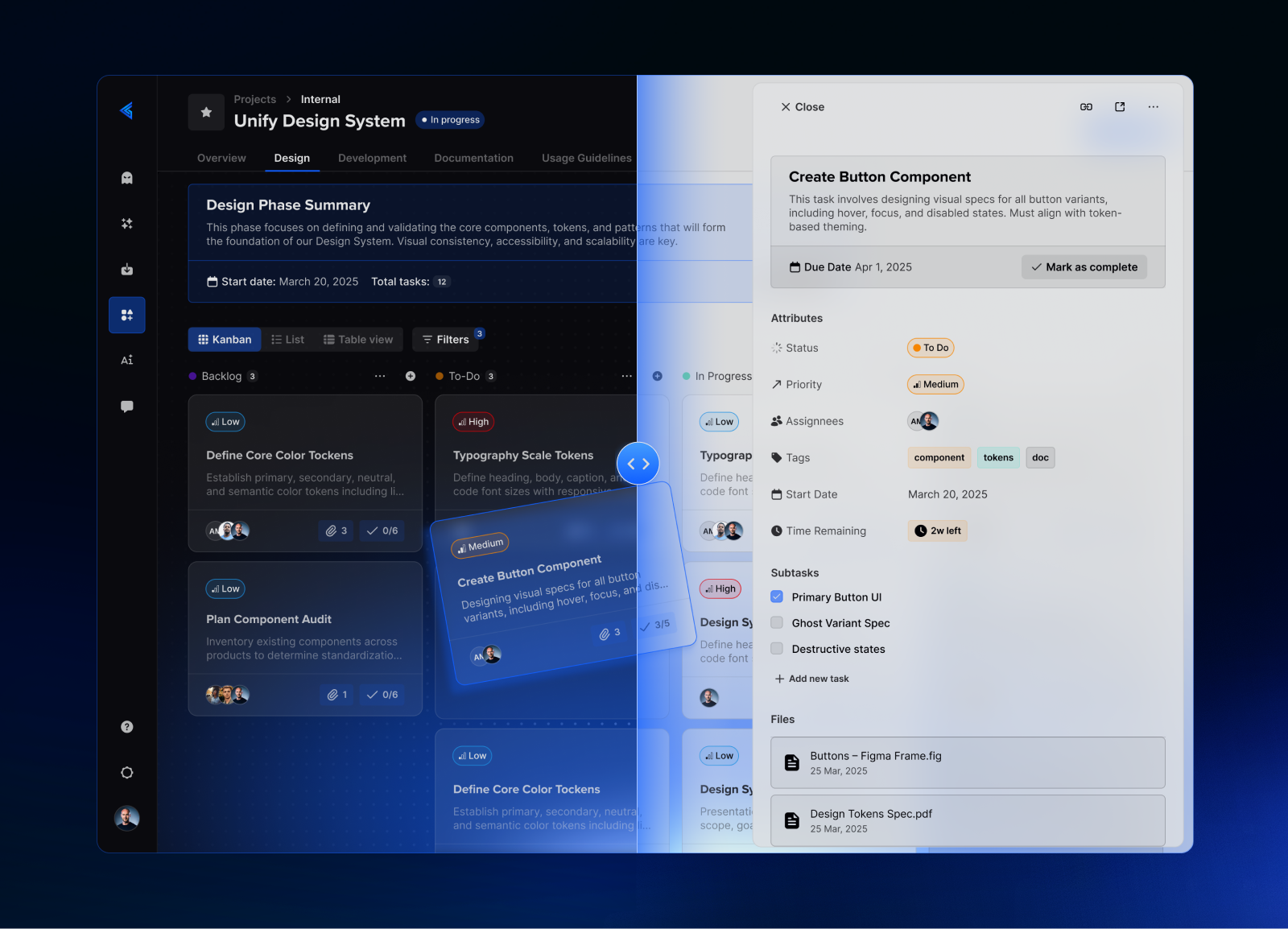Select the AI text icon in sidebar
Viewport: 1288px width, 929px height.
(126, 360)
